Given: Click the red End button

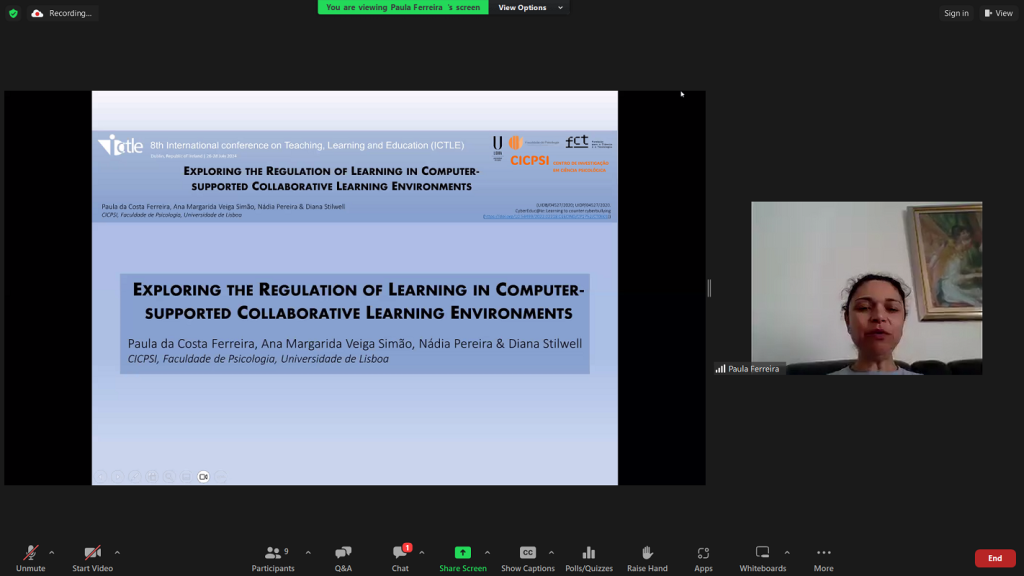Looking at the screenshot, I should (x=994, y=558).
